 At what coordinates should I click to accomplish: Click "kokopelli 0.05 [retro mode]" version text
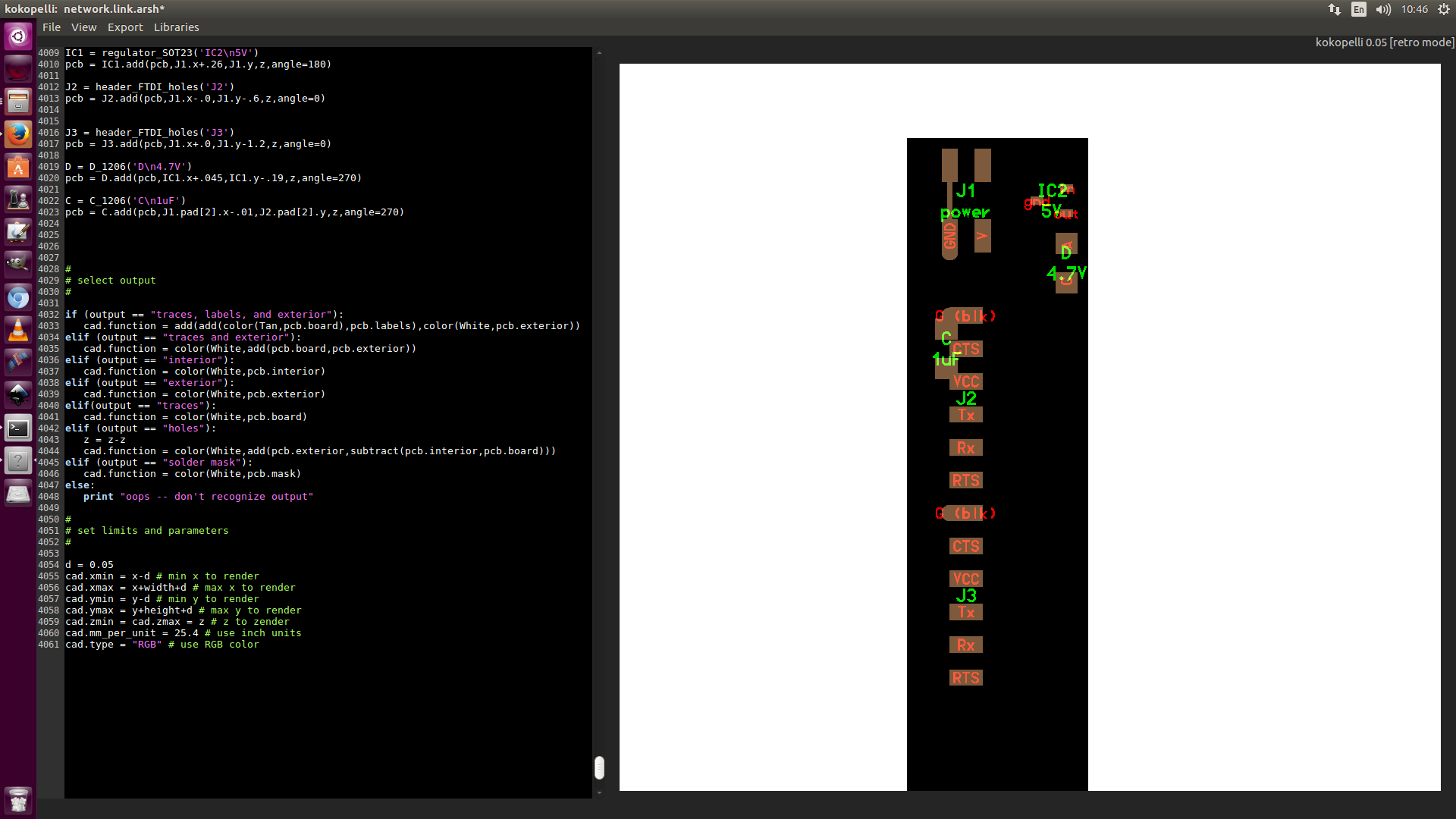[x=1385, y=42]
